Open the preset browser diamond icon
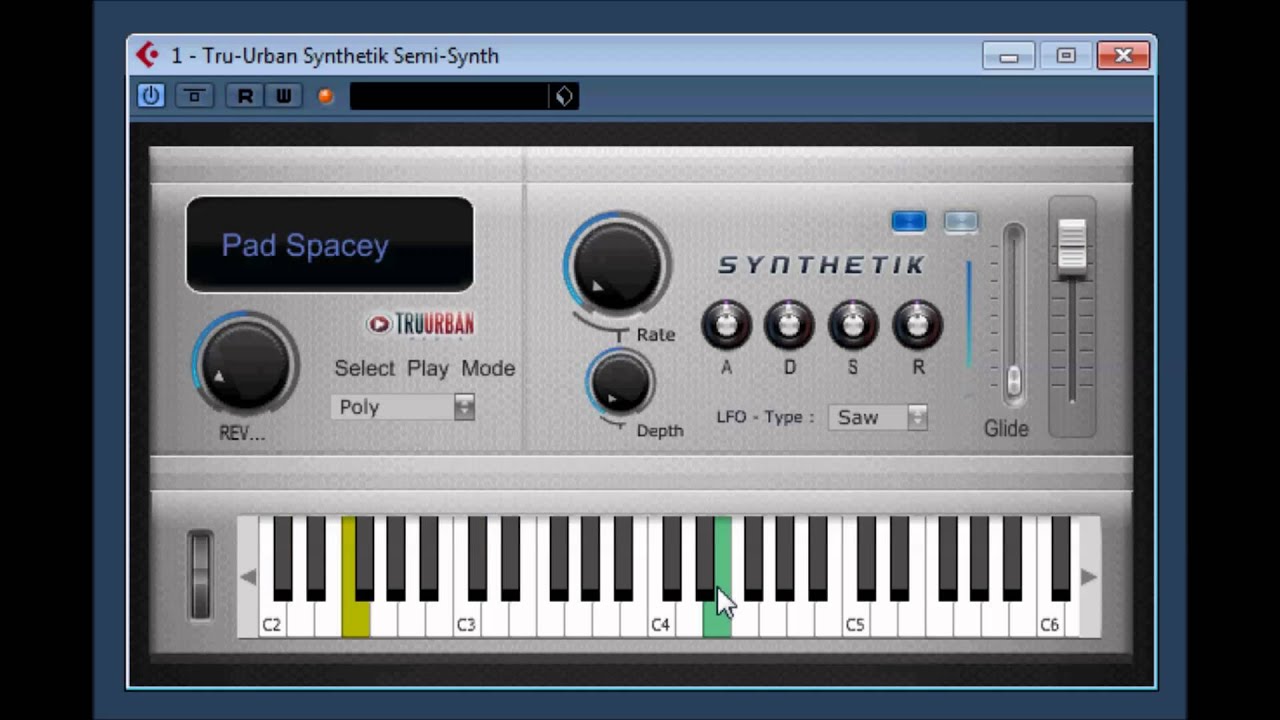Image resolution: width=1280 pixels, height=720 pixels. tap(564, 96)
